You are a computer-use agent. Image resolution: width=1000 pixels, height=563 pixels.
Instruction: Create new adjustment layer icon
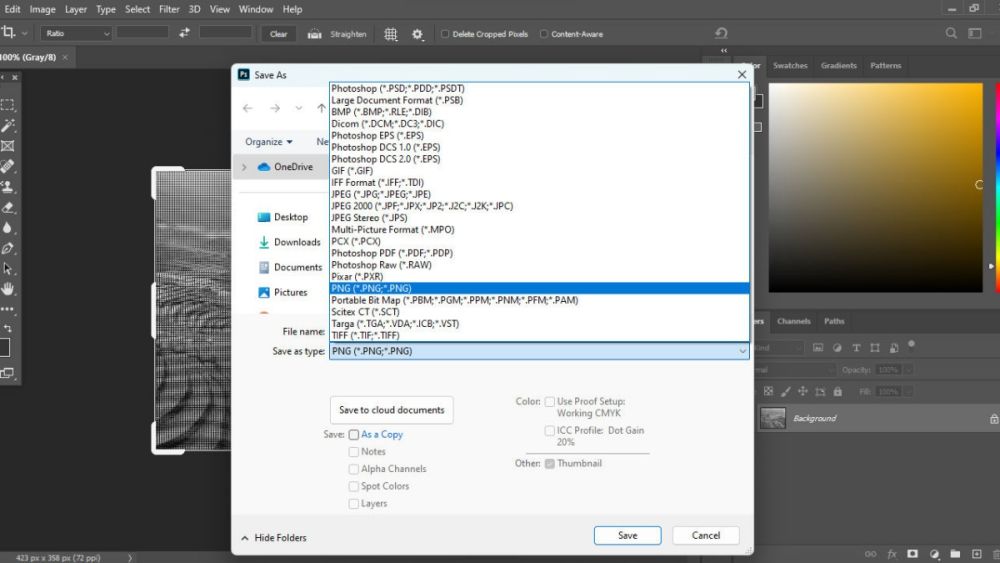point(934,553)
